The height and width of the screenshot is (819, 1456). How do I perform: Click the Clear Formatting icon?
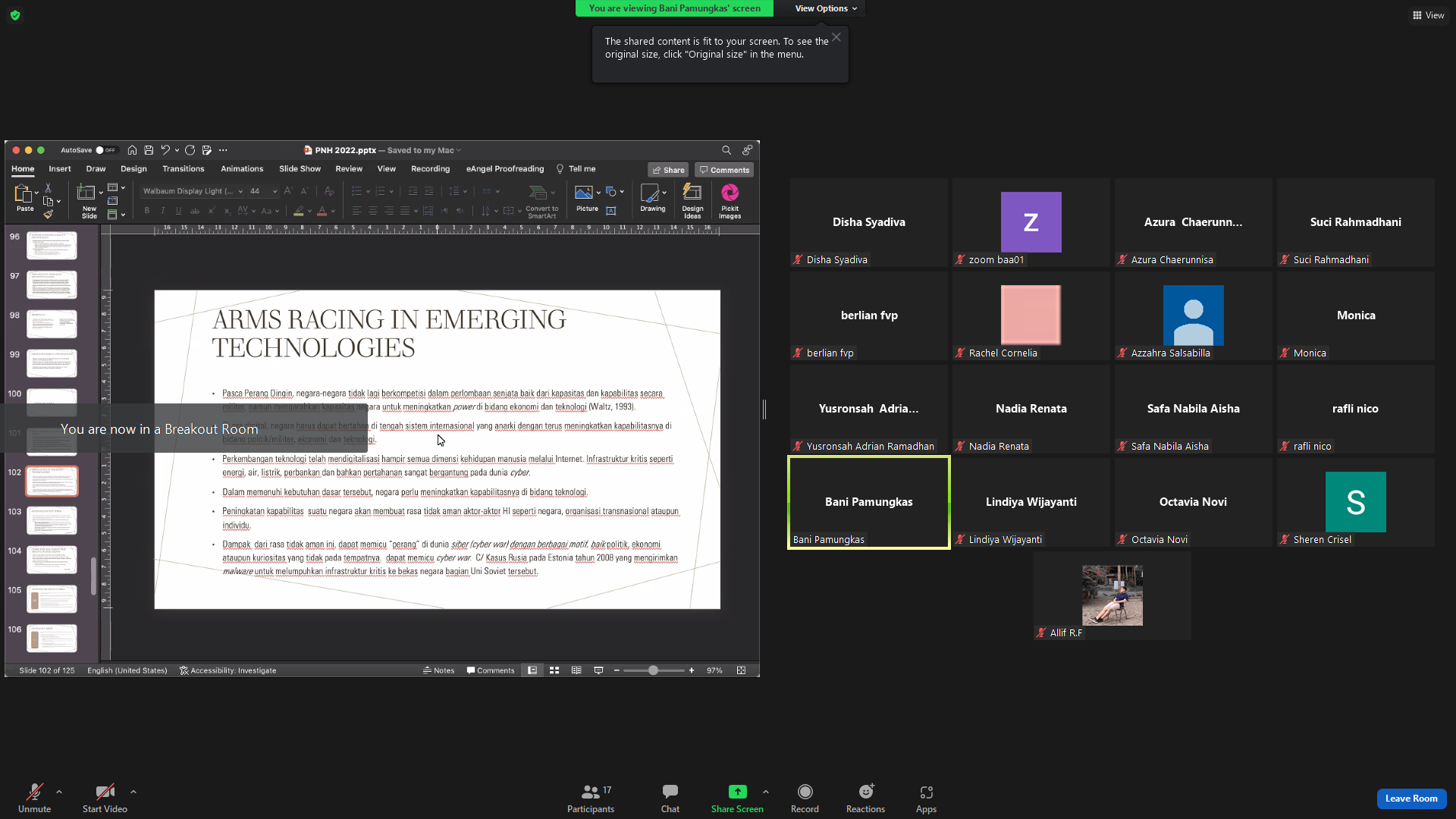tap(328, 191)
